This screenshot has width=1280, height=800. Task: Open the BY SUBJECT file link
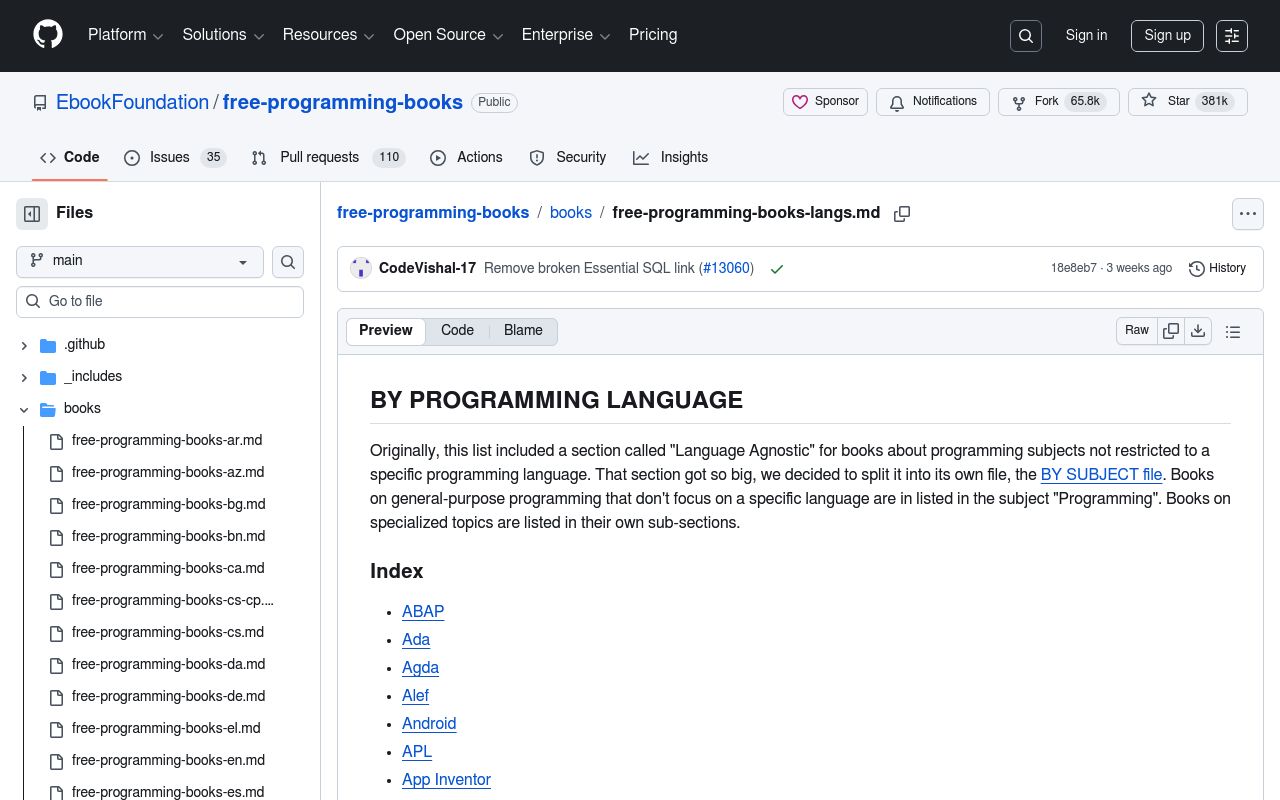[1101, 475]
